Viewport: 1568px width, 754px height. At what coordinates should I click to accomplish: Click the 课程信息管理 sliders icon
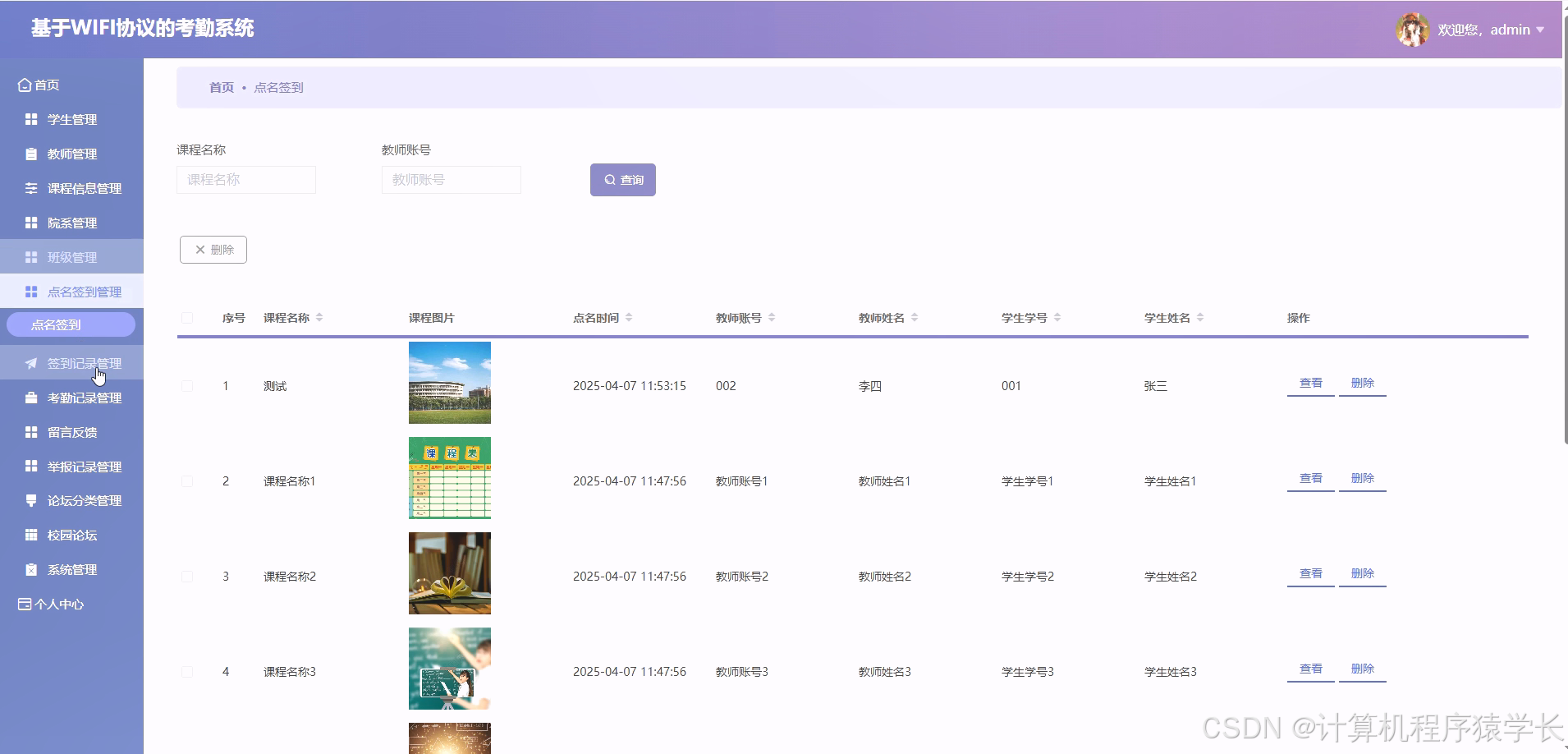click(x=30, y=188)
